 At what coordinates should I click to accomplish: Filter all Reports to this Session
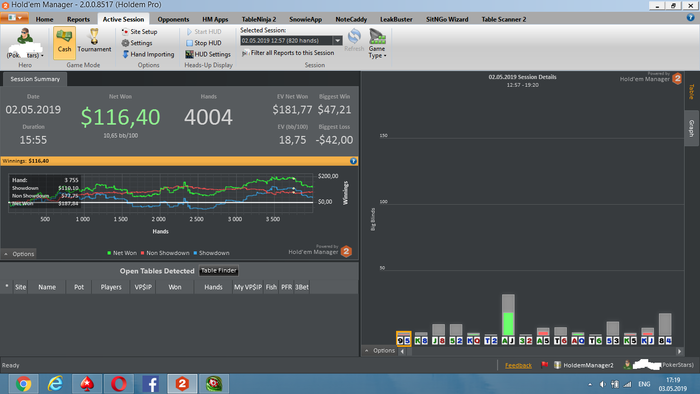coord(288,53)
